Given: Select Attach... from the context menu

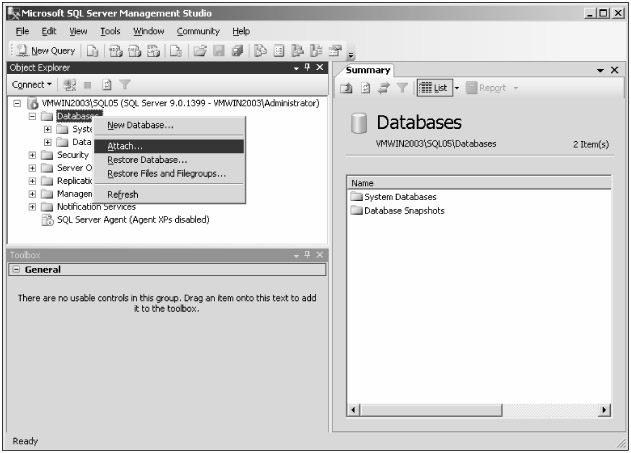Looking at the screenshot, I should click(x=125, y=147).
